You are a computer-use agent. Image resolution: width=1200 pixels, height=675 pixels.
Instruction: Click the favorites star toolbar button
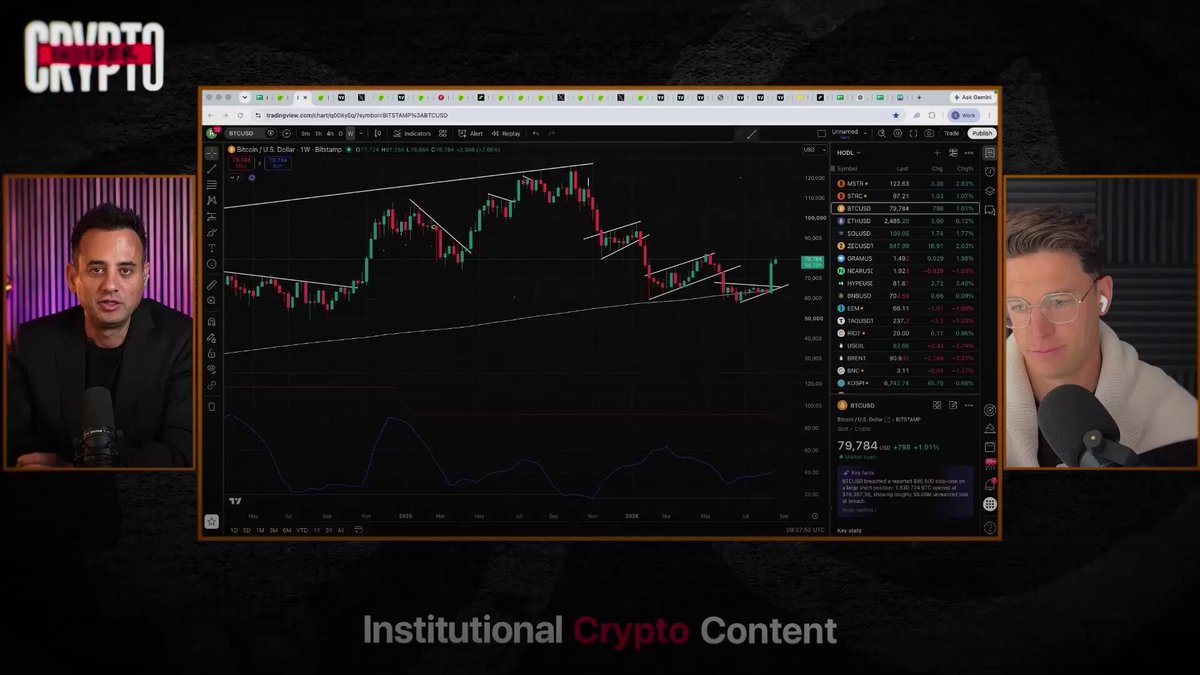click(x=211, y=521)
